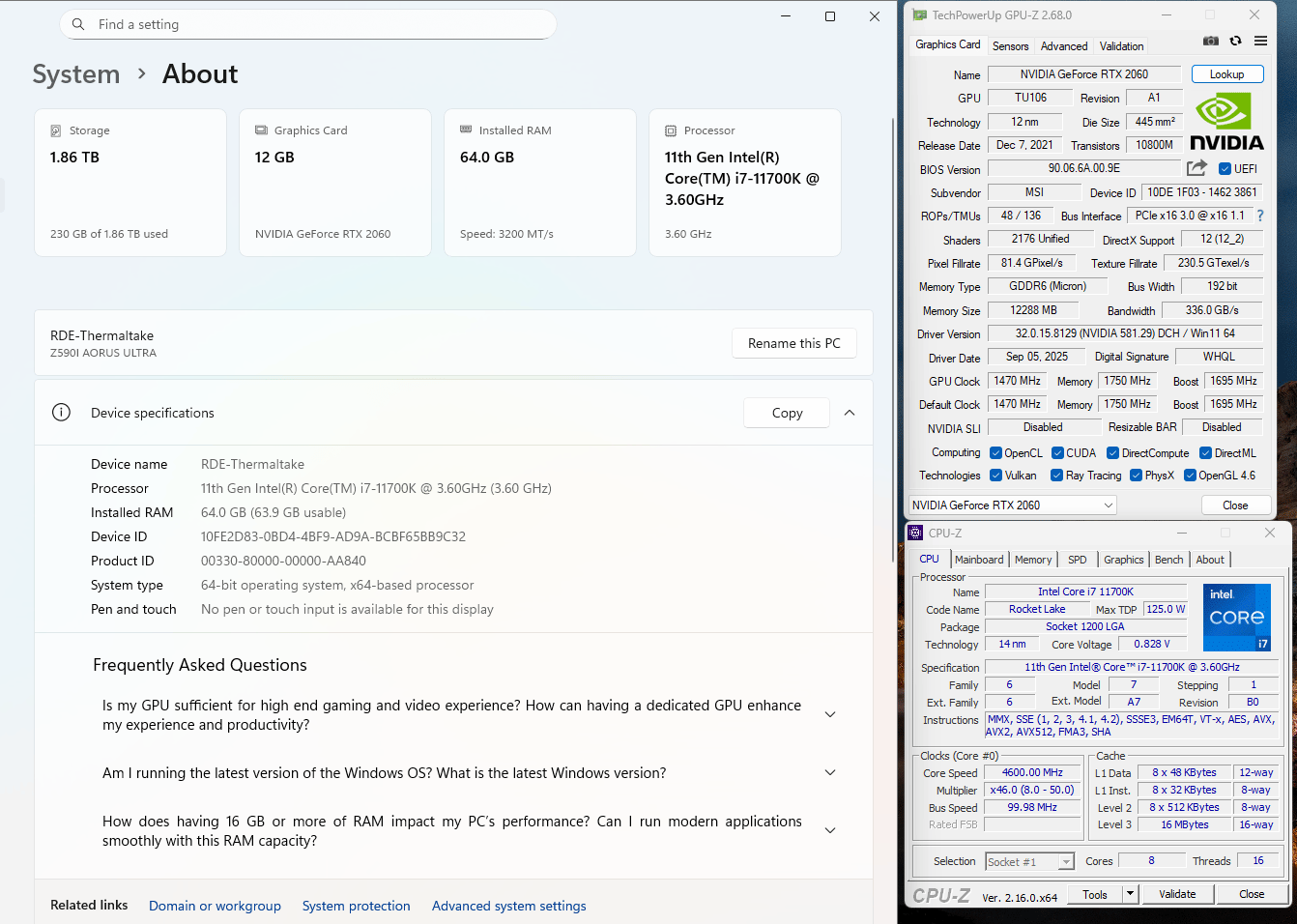1297x924 pixels.
Task: Open the About tab in CPU-Z
Action: pyautogui.click(x=1210, y=560)
